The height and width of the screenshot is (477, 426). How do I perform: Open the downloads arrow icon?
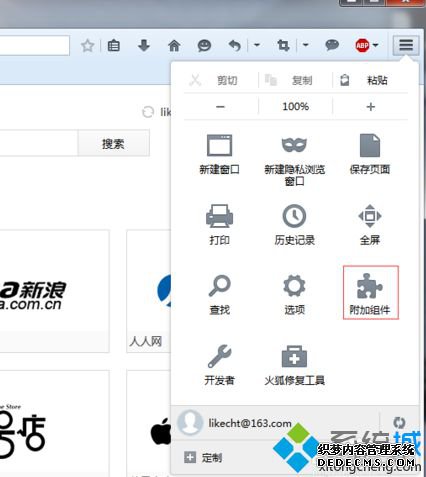pos(144,45)
